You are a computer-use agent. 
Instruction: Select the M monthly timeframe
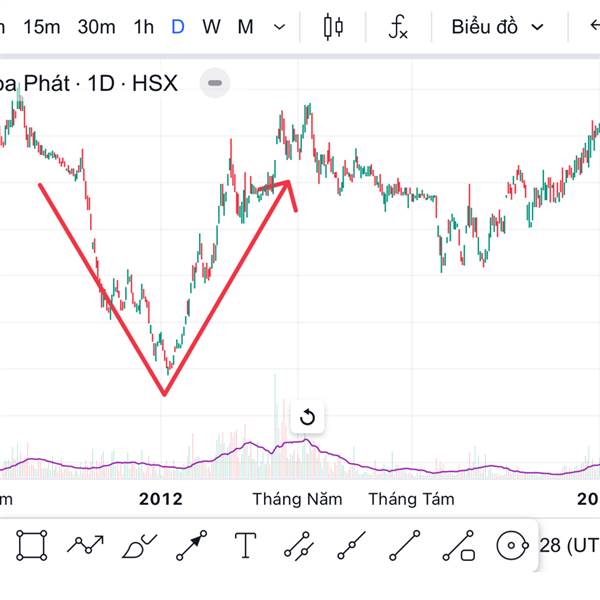[x=245, y=27]
